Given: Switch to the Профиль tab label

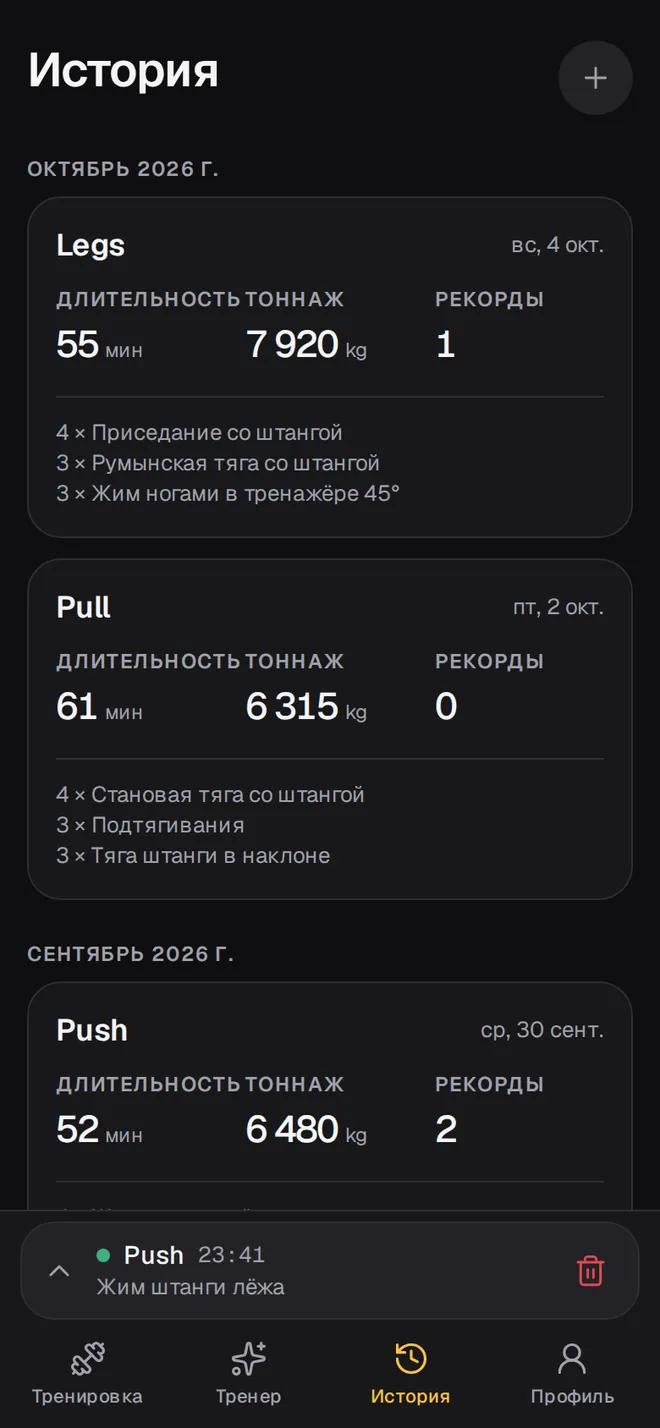Looking at the screenshot, I should pyautogui.click(x=572, y=1397).
